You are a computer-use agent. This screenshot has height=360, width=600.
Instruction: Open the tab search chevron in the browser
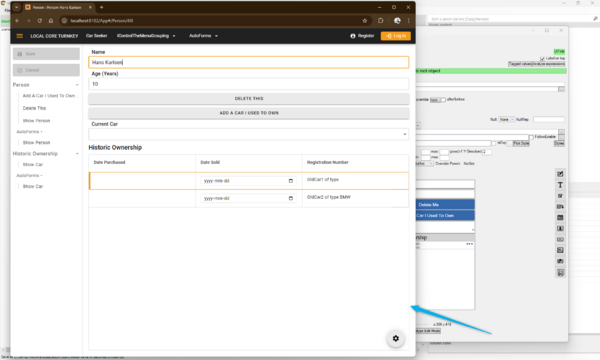coord(16,7)
